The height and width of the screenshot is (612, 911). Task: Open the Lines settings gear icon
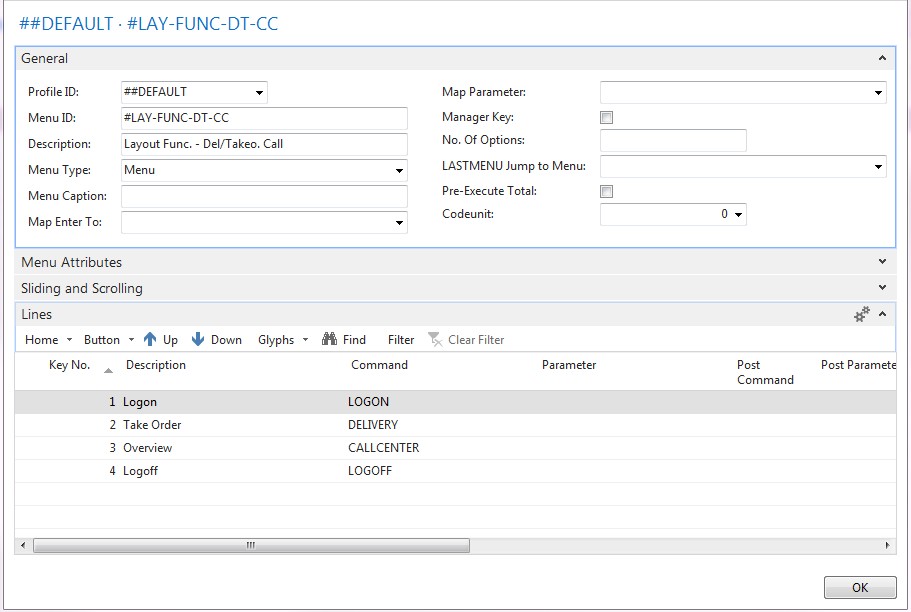[861, 315]
